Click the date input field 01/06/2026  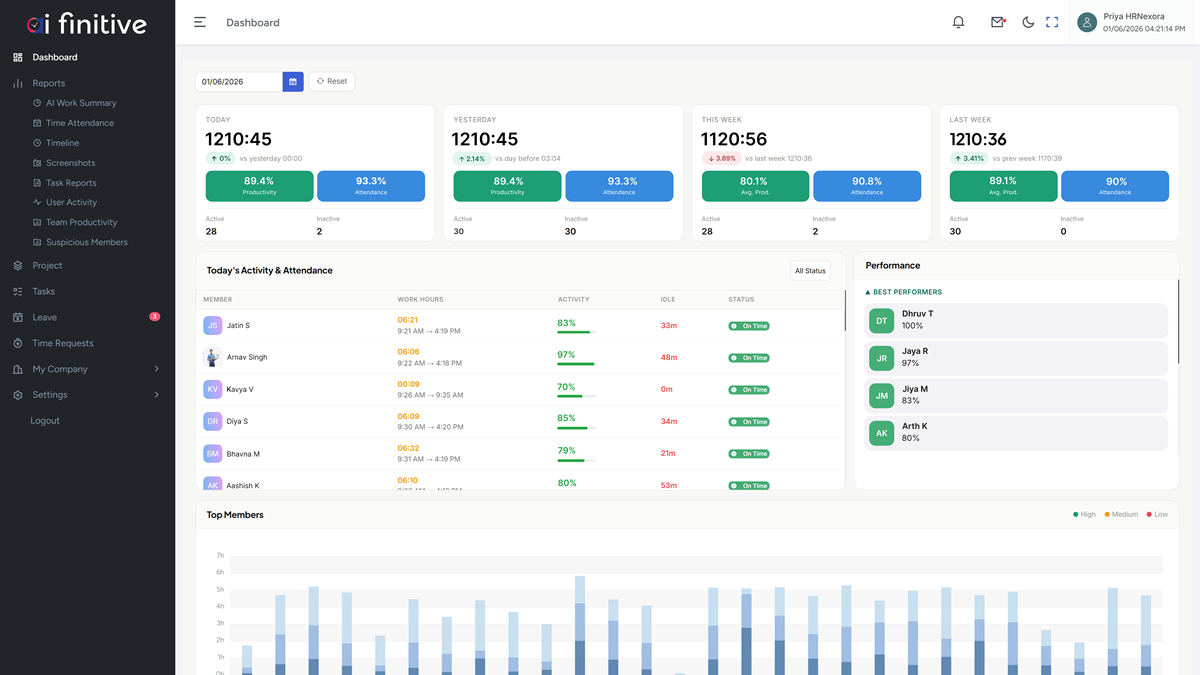pos(239,81)
